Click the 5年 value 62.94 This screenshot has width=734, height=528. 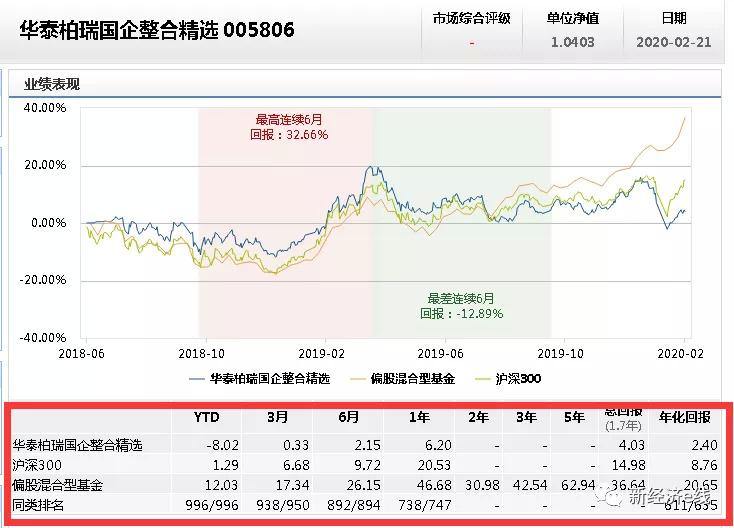click(578, 485)
